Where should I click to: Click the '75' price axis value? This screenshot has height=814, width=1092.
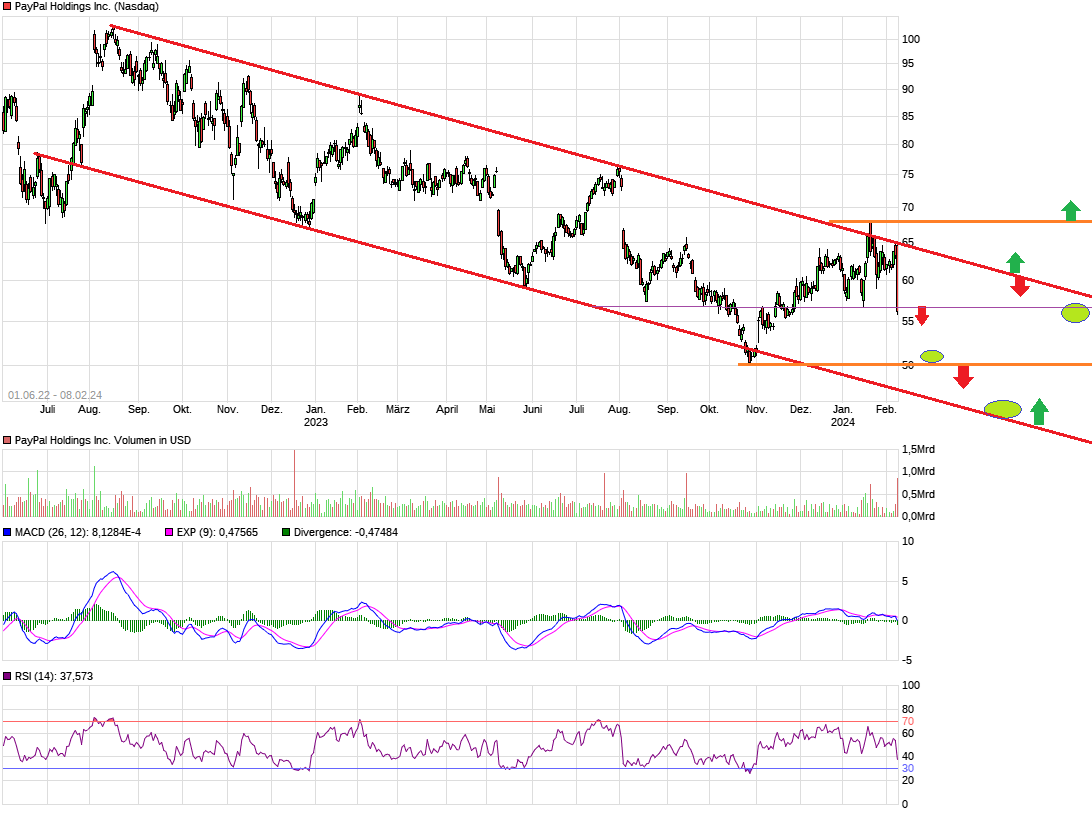907,175
